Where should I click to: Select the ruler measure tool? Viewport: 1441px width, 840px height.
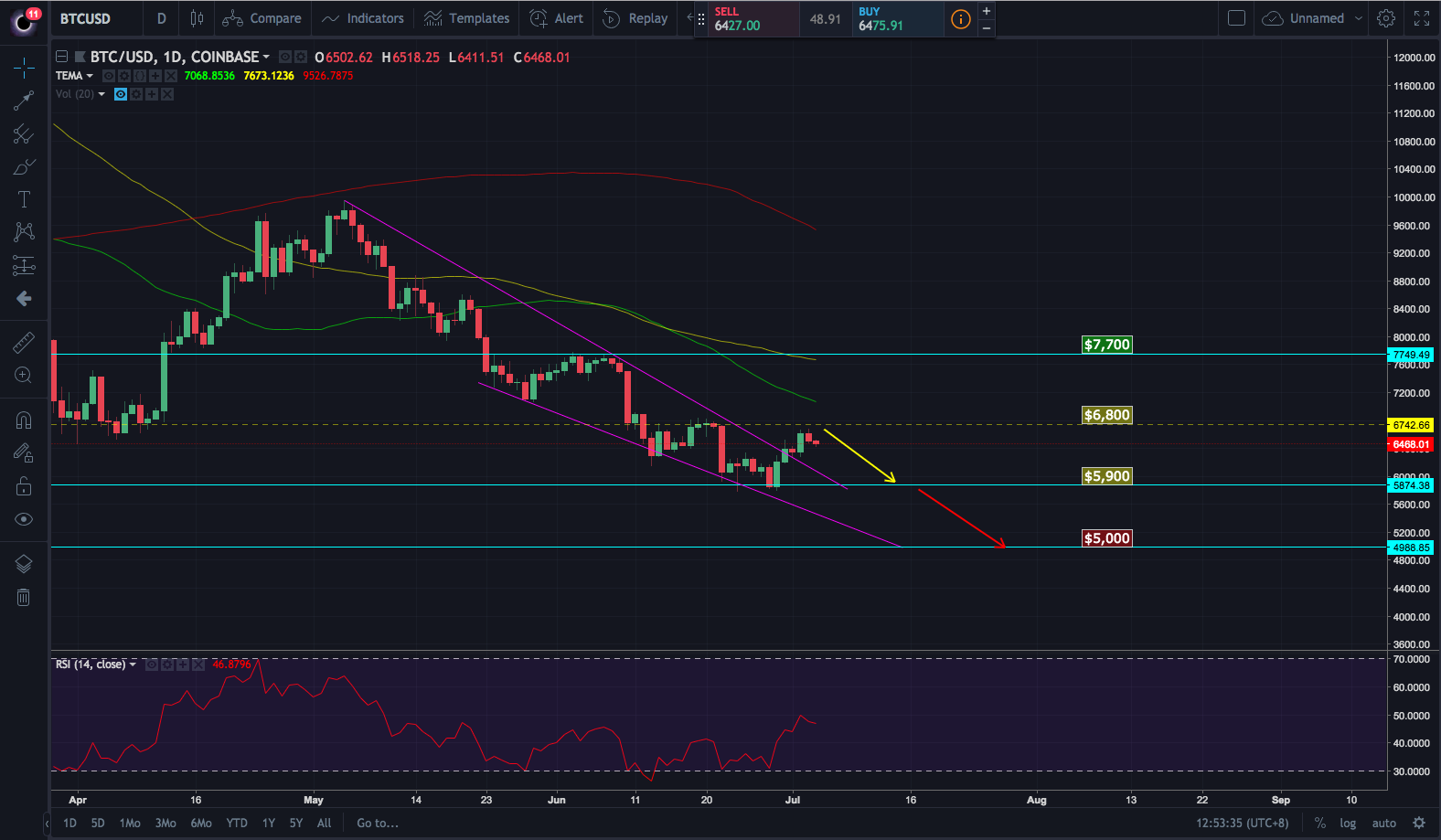[x=24, y=343]
